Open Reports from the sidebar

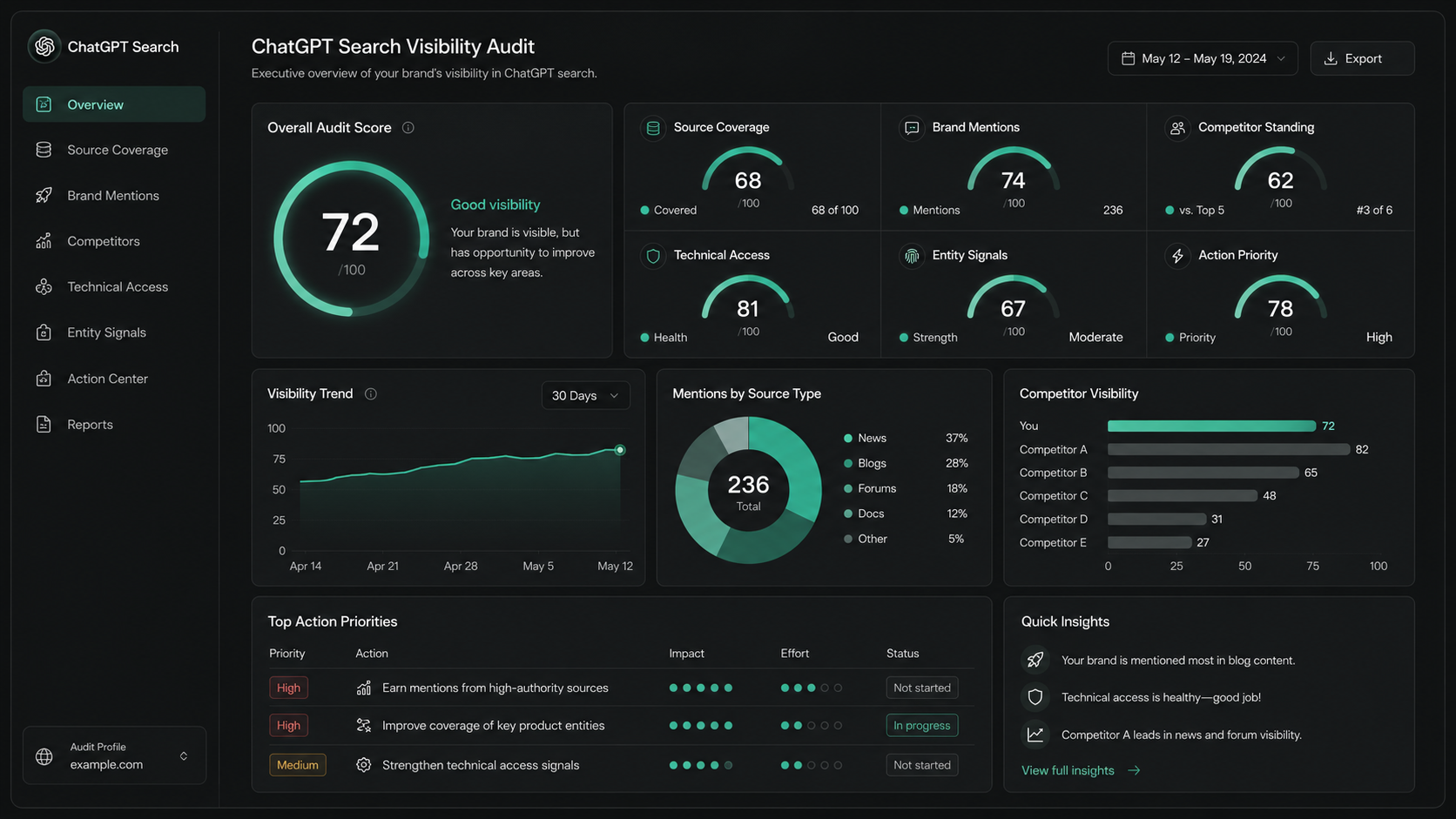[114, 424]
